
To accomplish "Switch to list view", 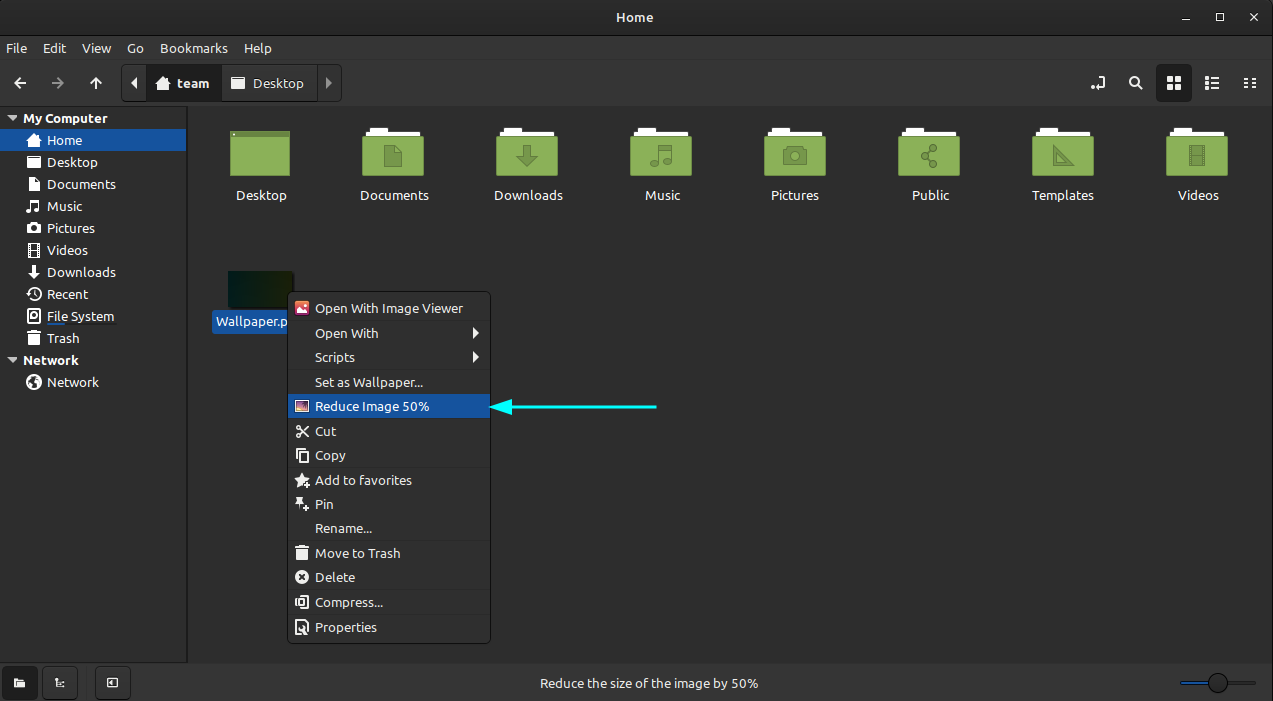I will (1211, 83).
